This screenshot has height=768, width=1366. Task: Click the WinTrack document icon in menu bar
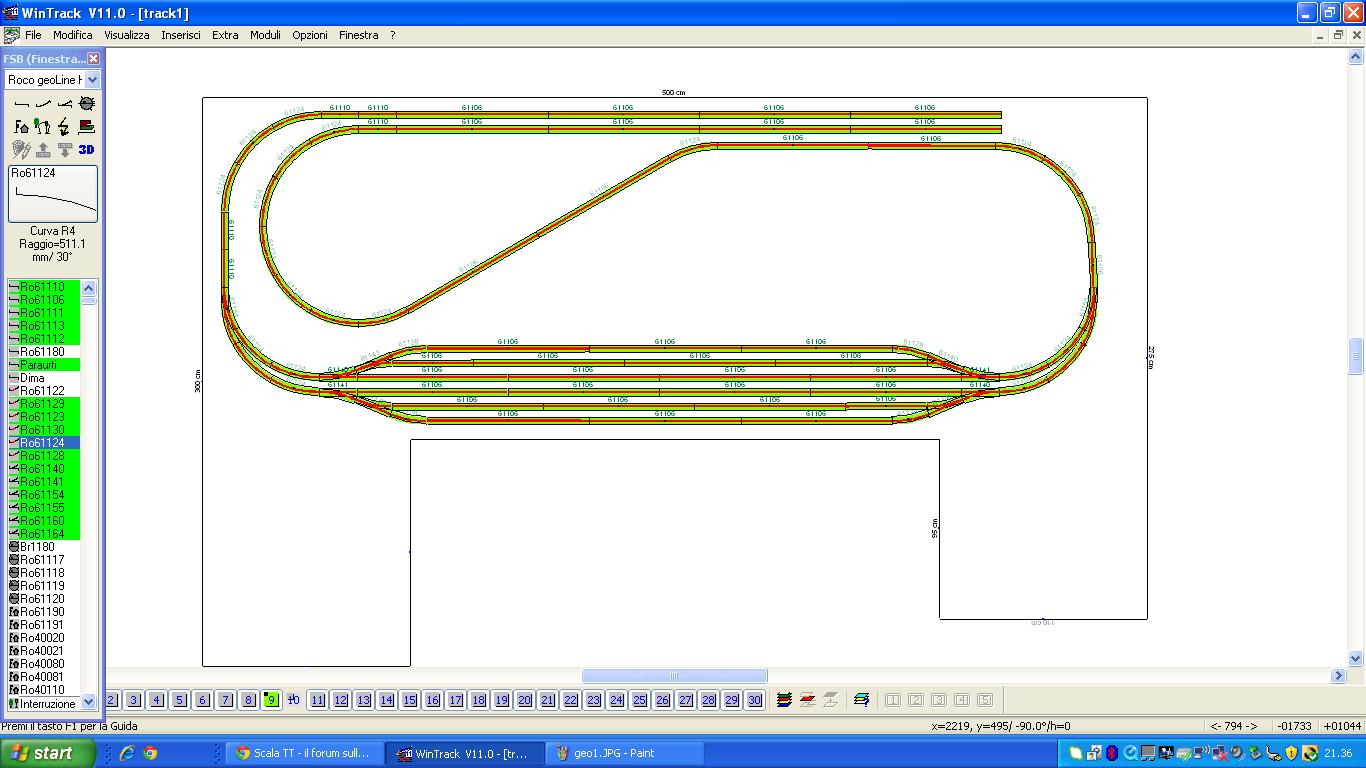click(x=11, y=35)
